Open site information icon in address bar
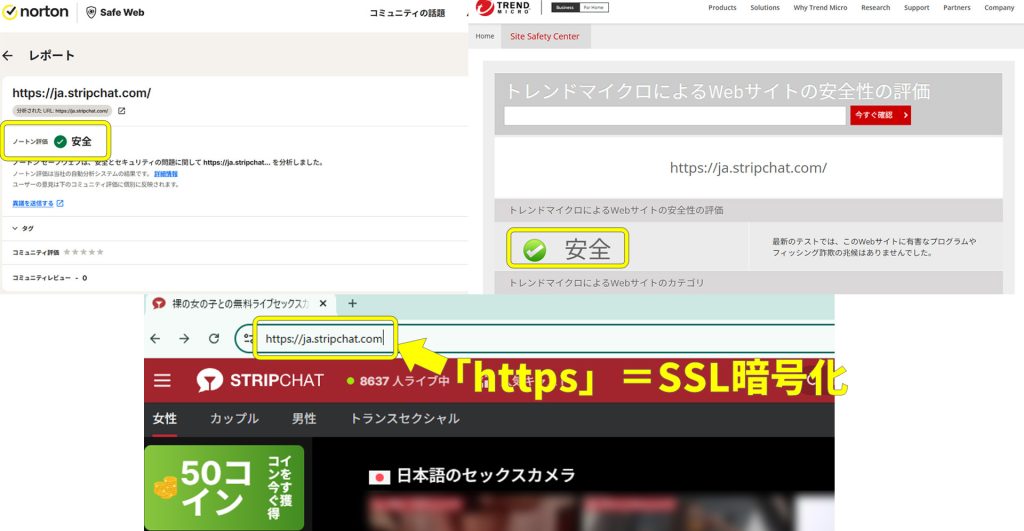1024x531 pixels. [x=248, y=338]
